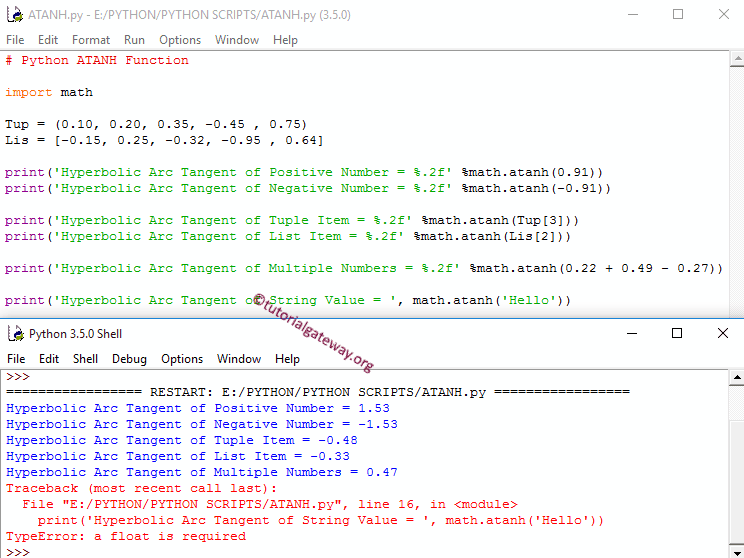744x558 pixels.
Task: Click the Shell output 'List Item = -0.33'
Action: pyautogui.click(x=178, y=456)
